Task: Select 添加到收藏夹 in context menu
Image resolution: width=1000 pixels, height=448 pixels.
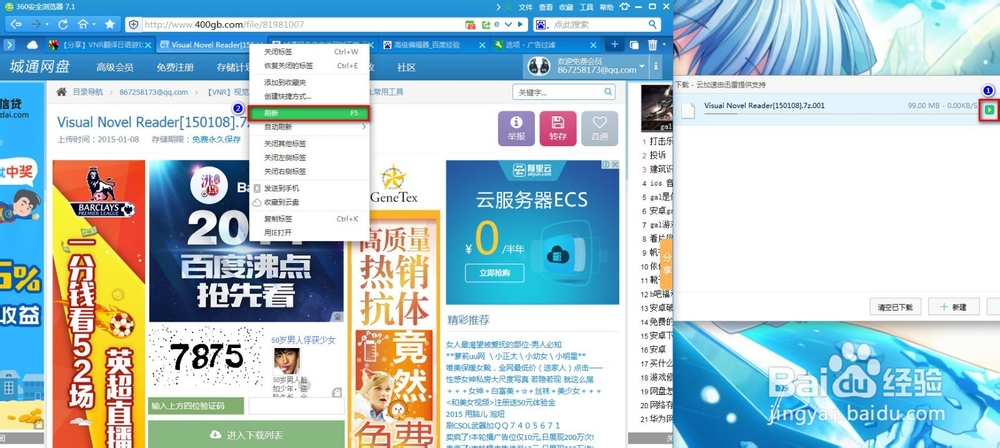Action: coord(309,82)
